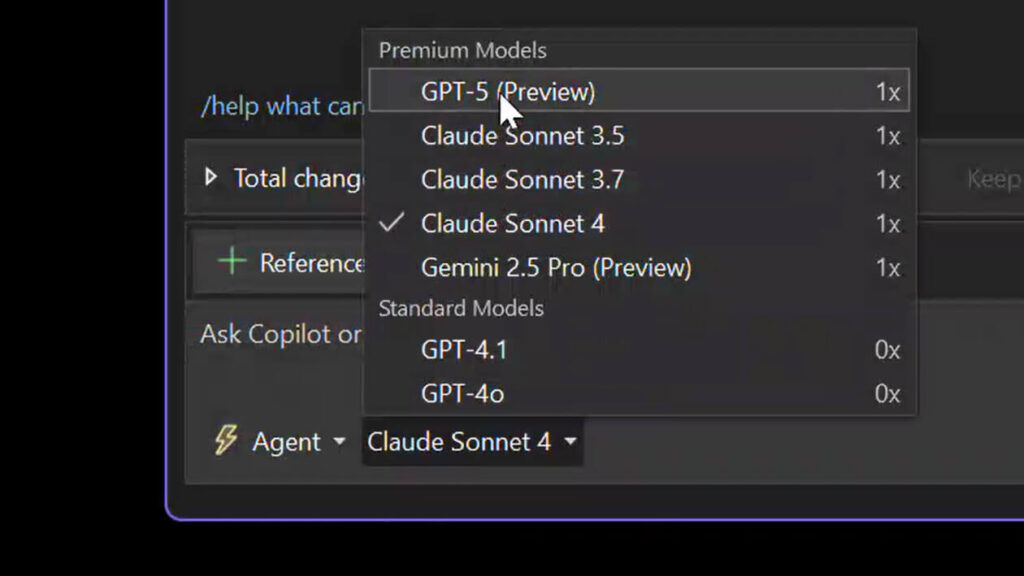The width and height of the screenshot is (1024, 576).
Task: Click the checkmark beside Claude Sonnet 4
Action: (x=390, y=223)
